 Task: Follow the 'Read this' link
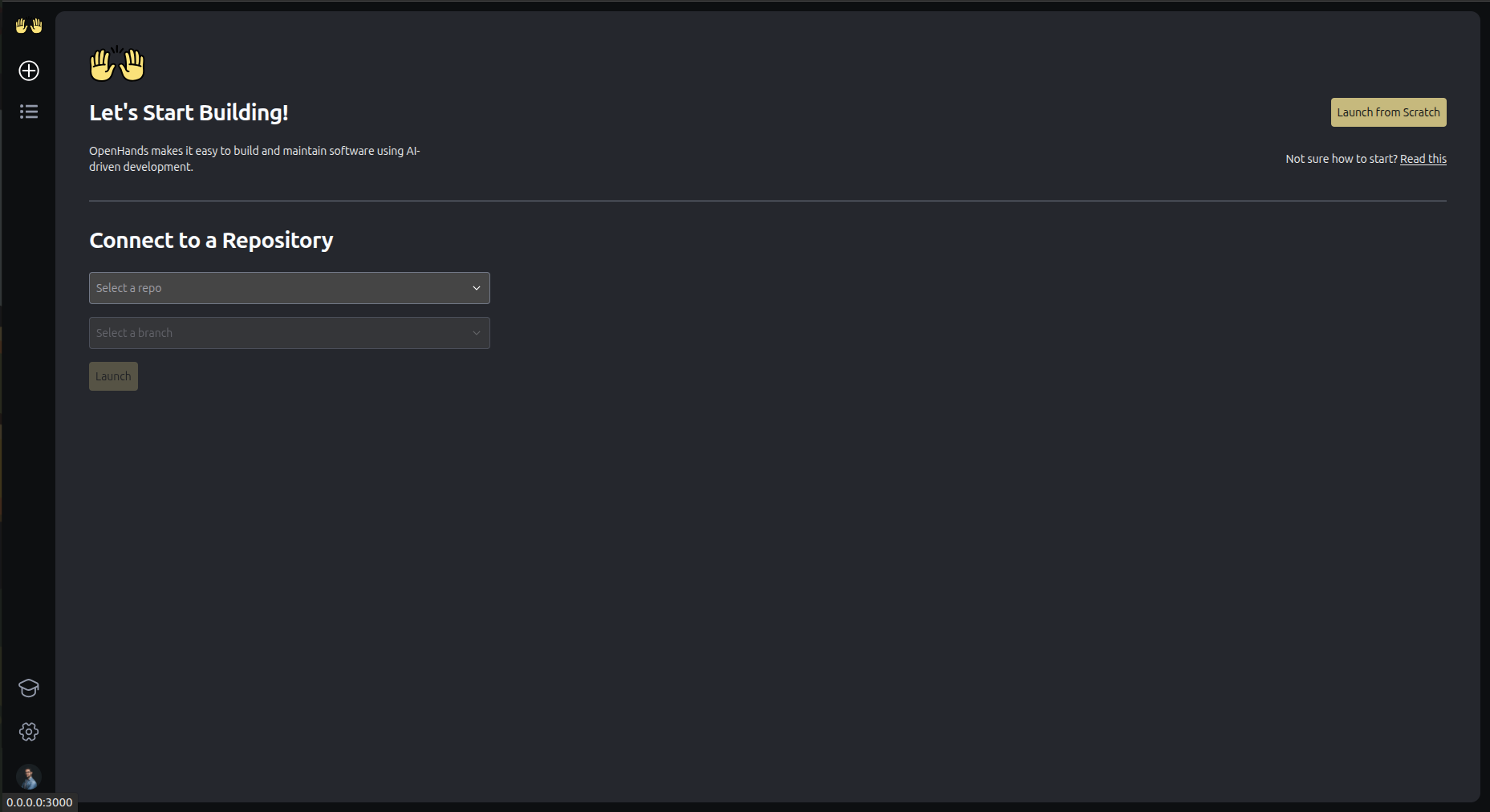1423,158
